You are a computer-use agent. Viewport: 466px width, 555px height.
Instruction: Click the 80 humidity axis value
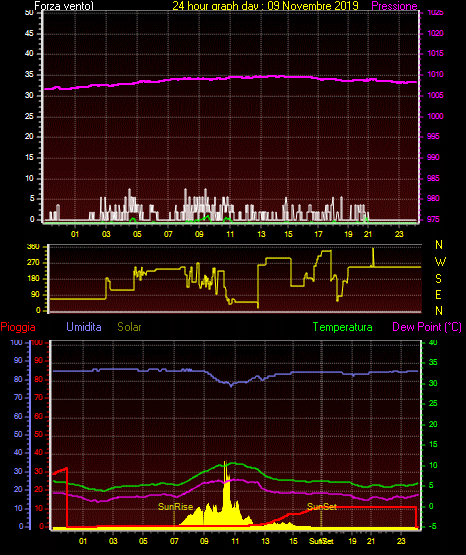tap(18, 379)
